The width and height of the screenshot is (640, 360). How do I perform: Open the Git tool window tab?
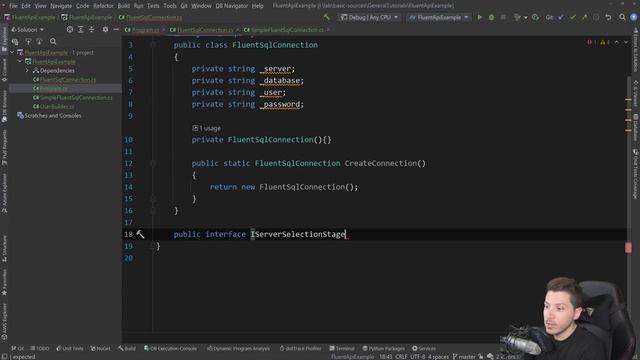click(x=17, y=349)
